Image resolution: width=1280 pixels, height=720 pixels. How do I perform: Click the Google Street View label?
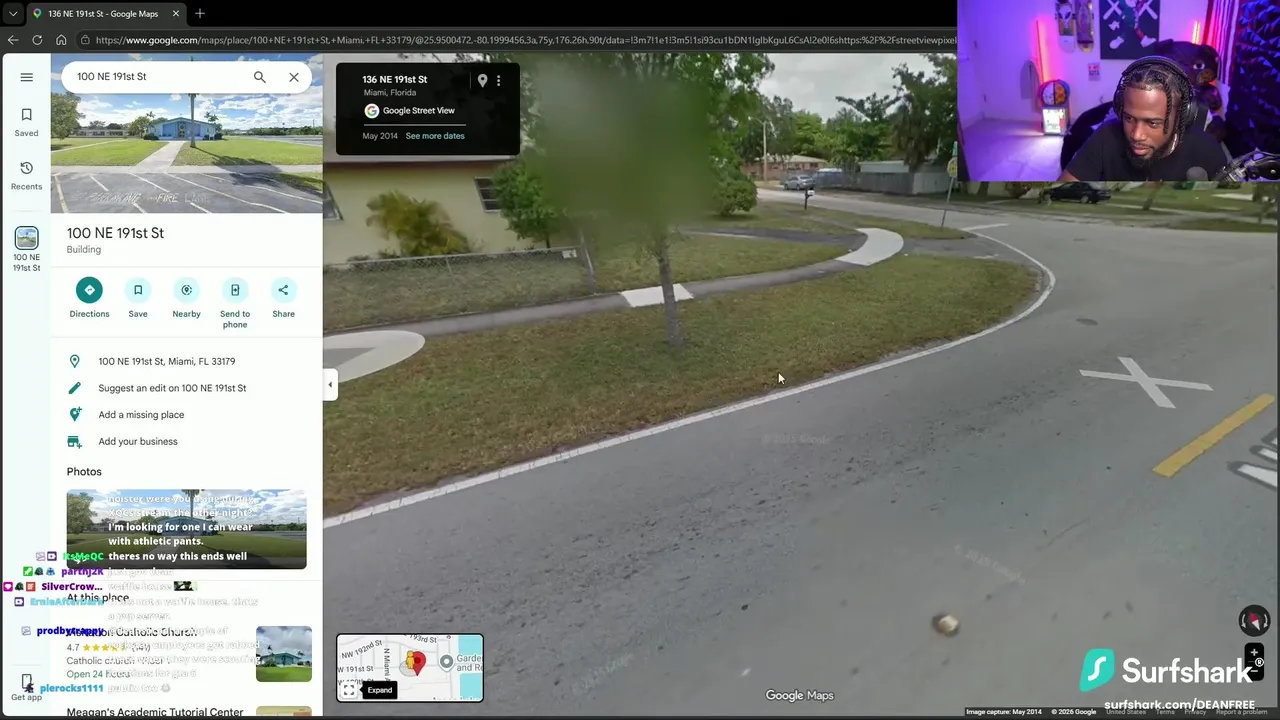pos(418,111)
